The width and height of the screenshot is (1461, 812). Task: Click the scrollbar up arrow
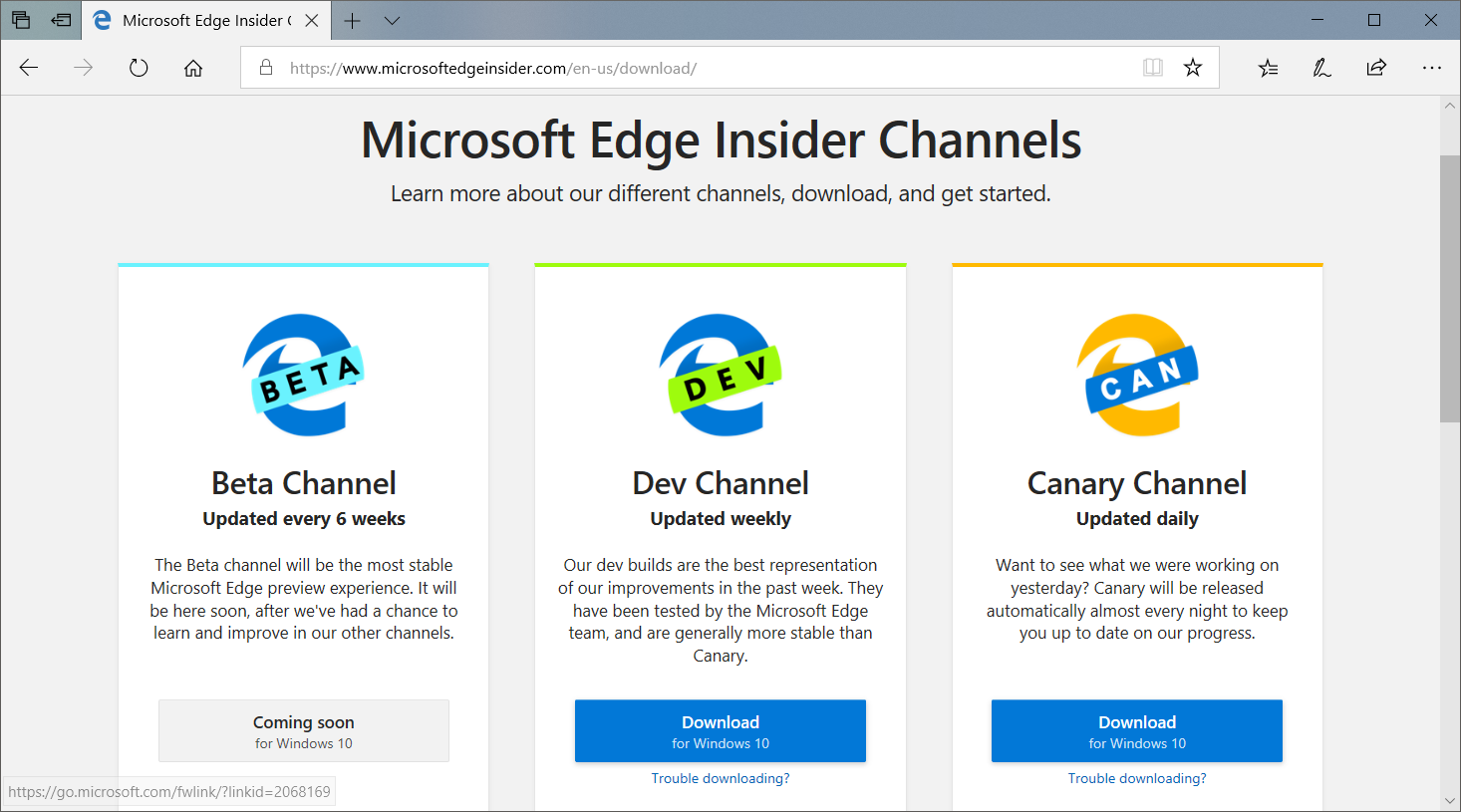click(1450, 106)
